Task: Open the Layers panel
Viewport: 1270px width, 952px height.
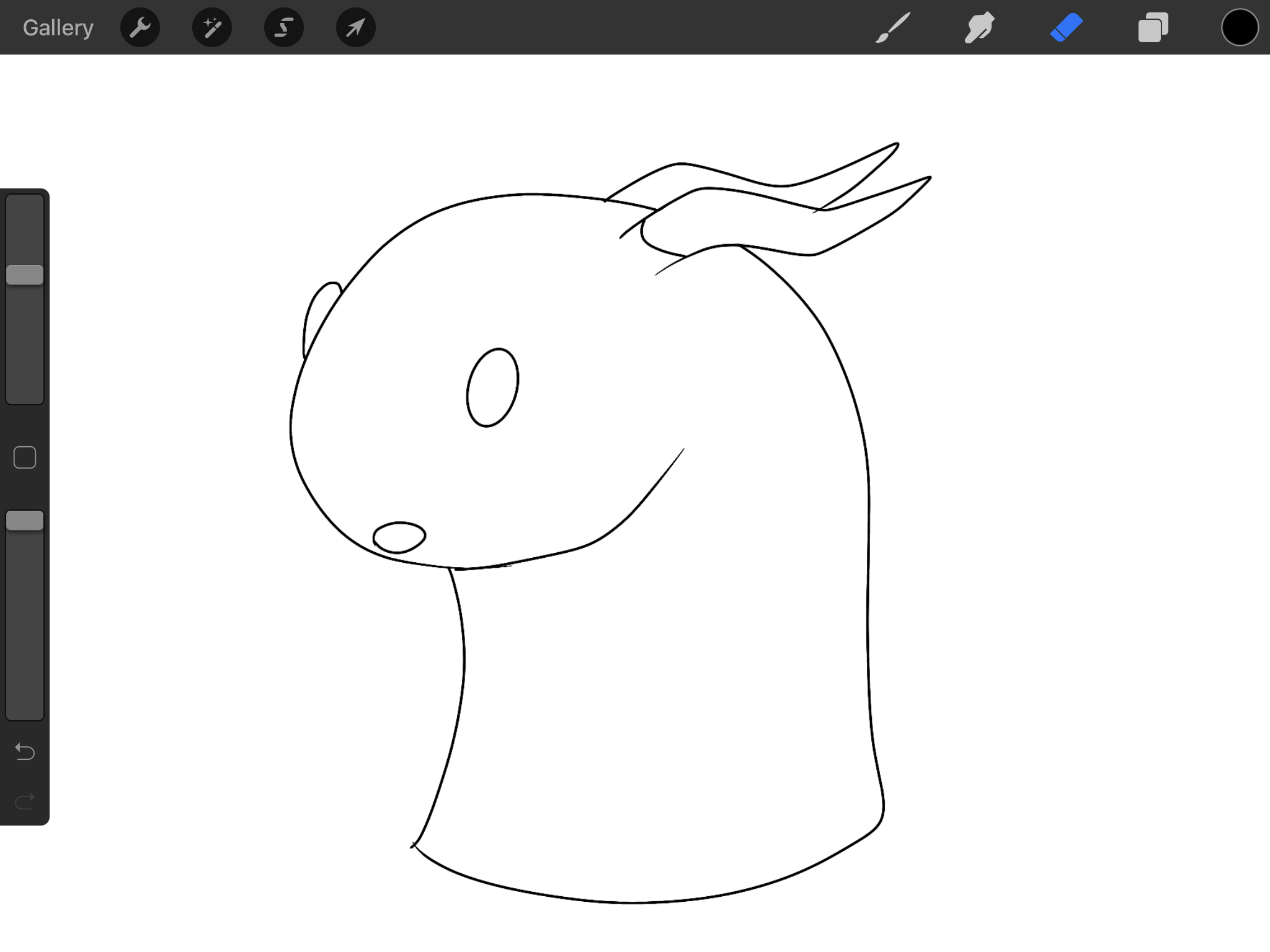Action: [x=1153, y=28]
